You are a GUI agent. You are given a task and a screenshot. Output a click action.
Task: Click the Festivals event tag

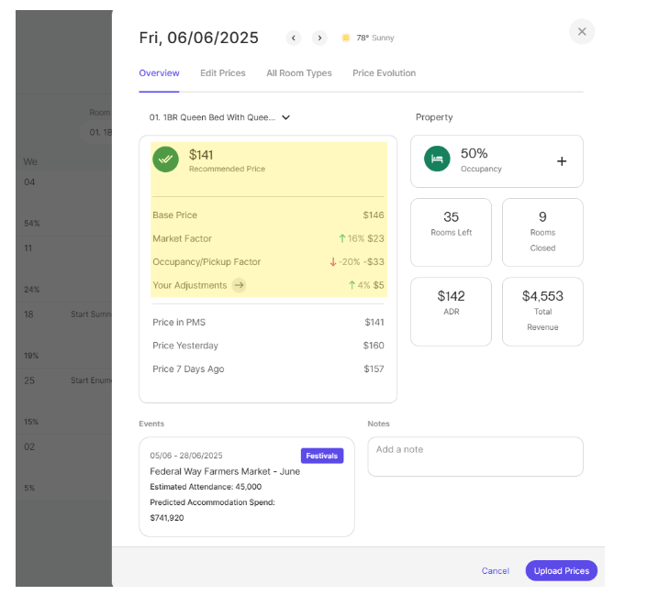point(322,456)
